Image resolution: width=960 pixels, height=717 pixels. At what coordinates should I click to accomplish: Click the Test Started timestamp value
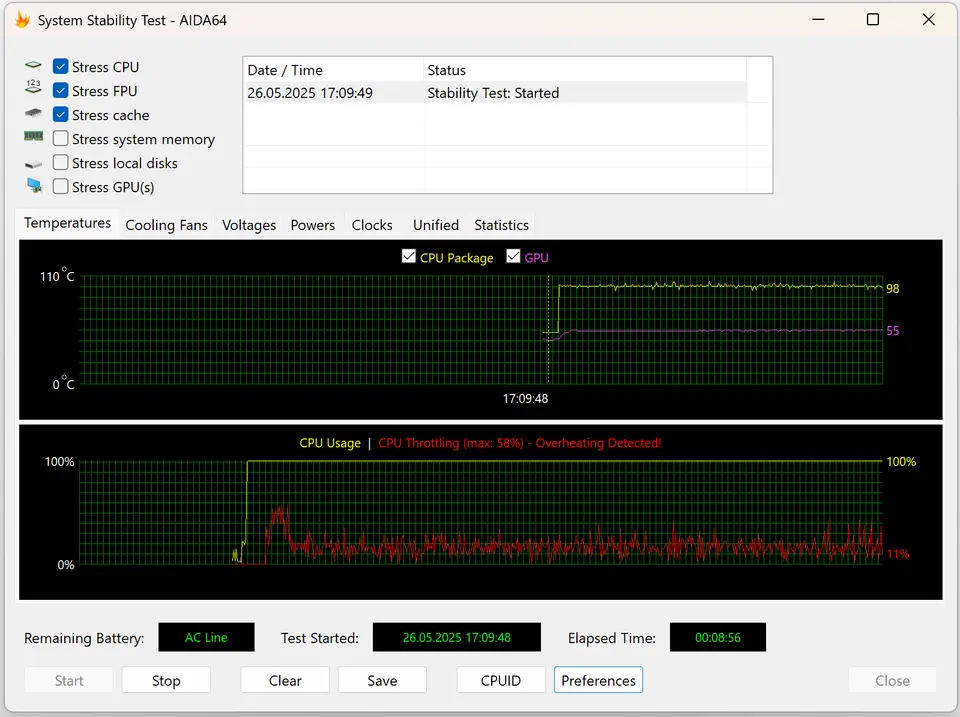coord(457,637)
